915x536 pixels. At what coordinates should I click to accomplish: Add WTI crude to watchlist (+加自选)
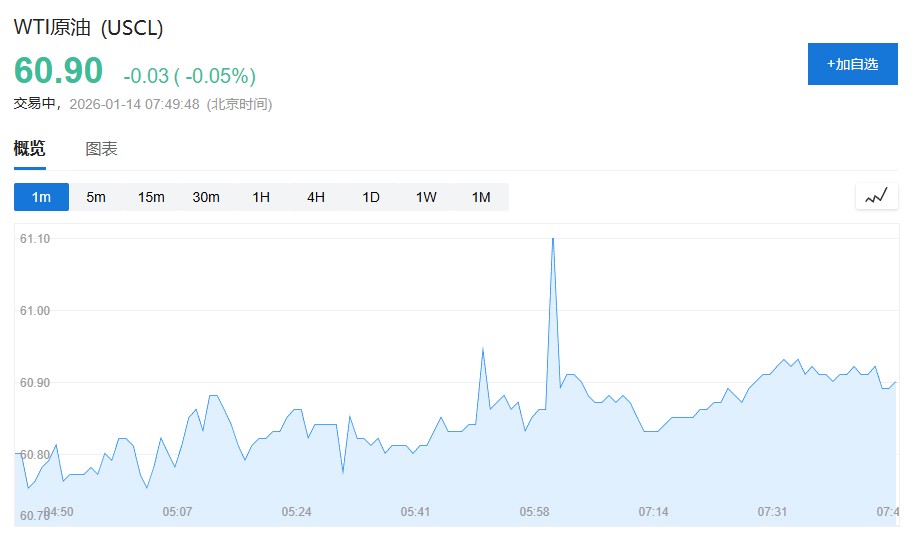coord(852,64)
